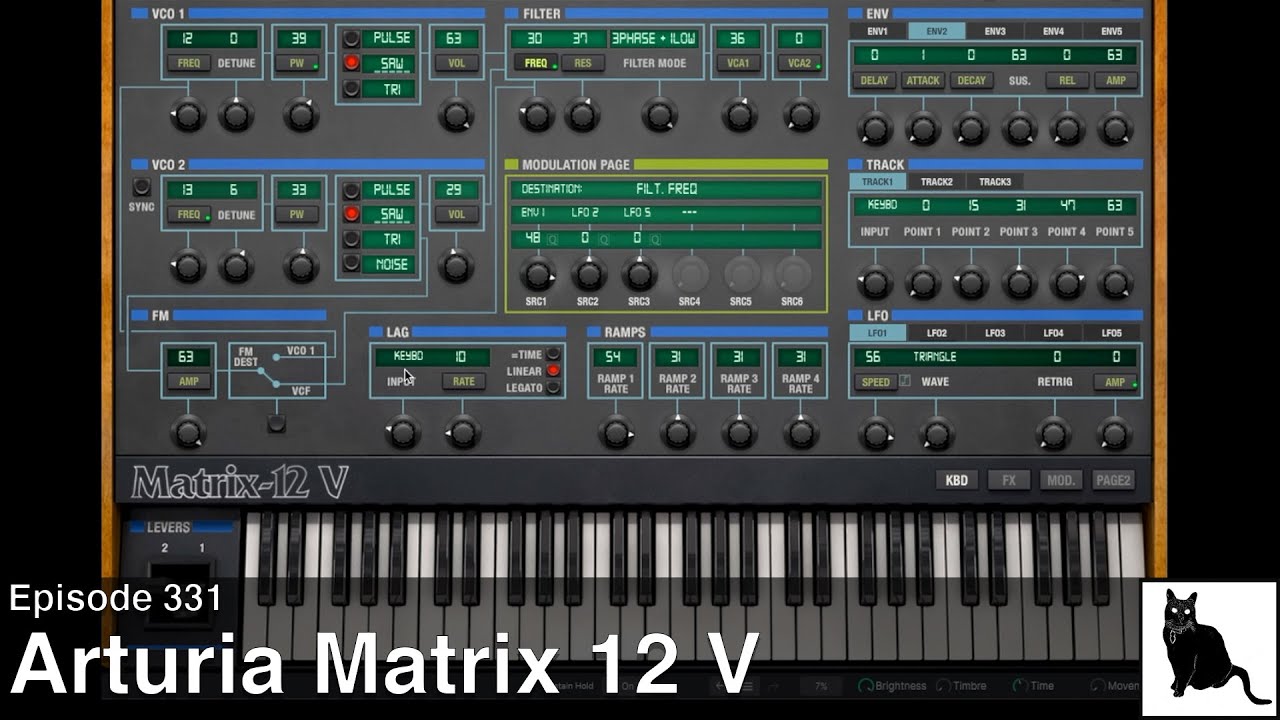Click the TRACK POINT 3 knob
This screenshot has width=1280, height=720.
tap(1018, 282)
